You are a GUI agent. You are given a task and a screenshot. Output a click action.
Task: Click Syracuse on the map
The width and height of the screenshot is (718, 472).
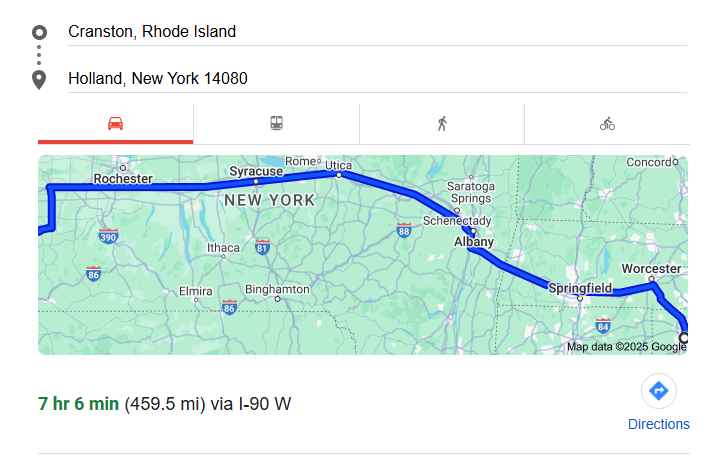(256, 171)
